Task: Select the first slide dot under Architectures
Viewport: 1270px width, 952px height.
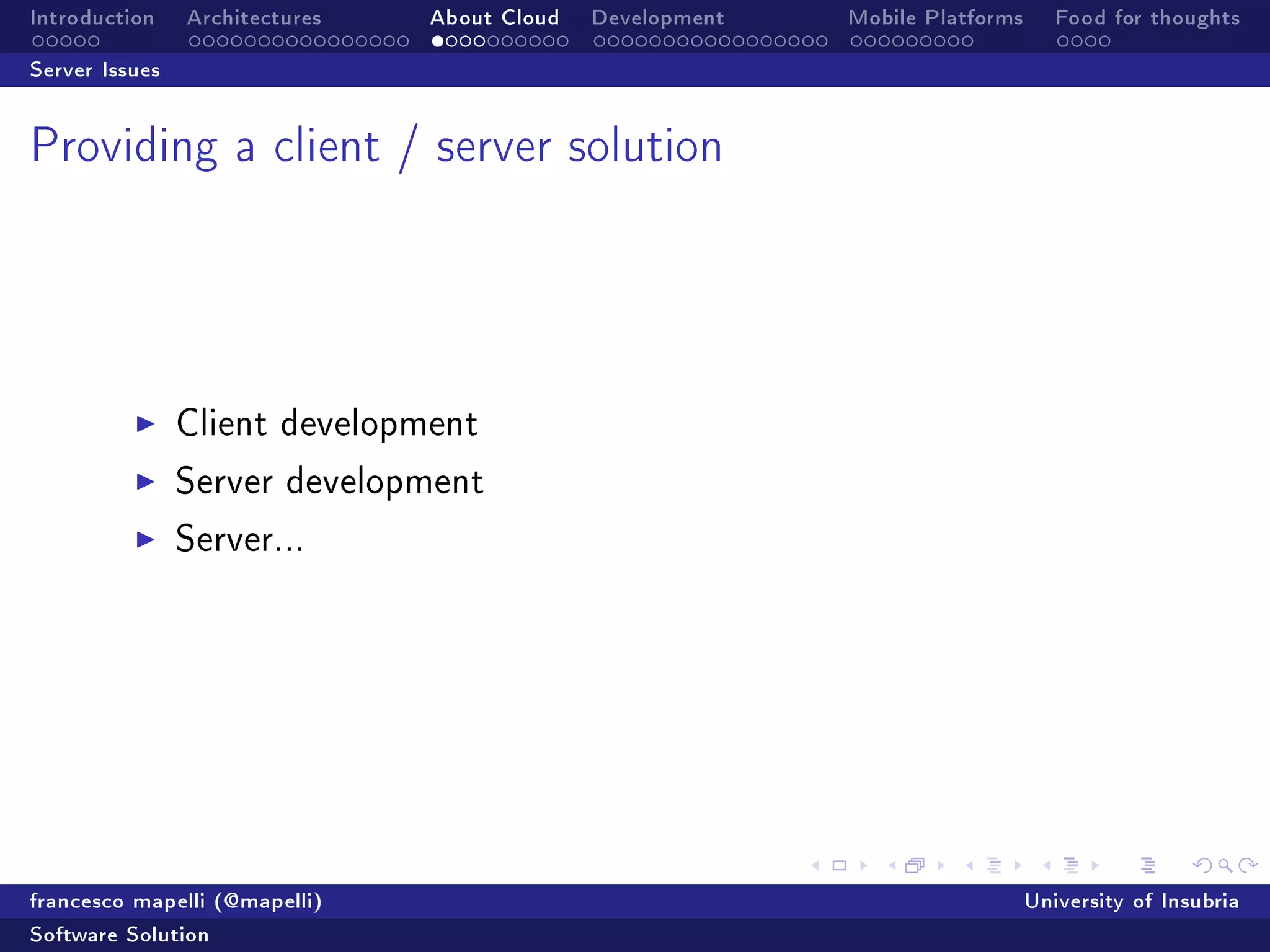Action: 195,42
